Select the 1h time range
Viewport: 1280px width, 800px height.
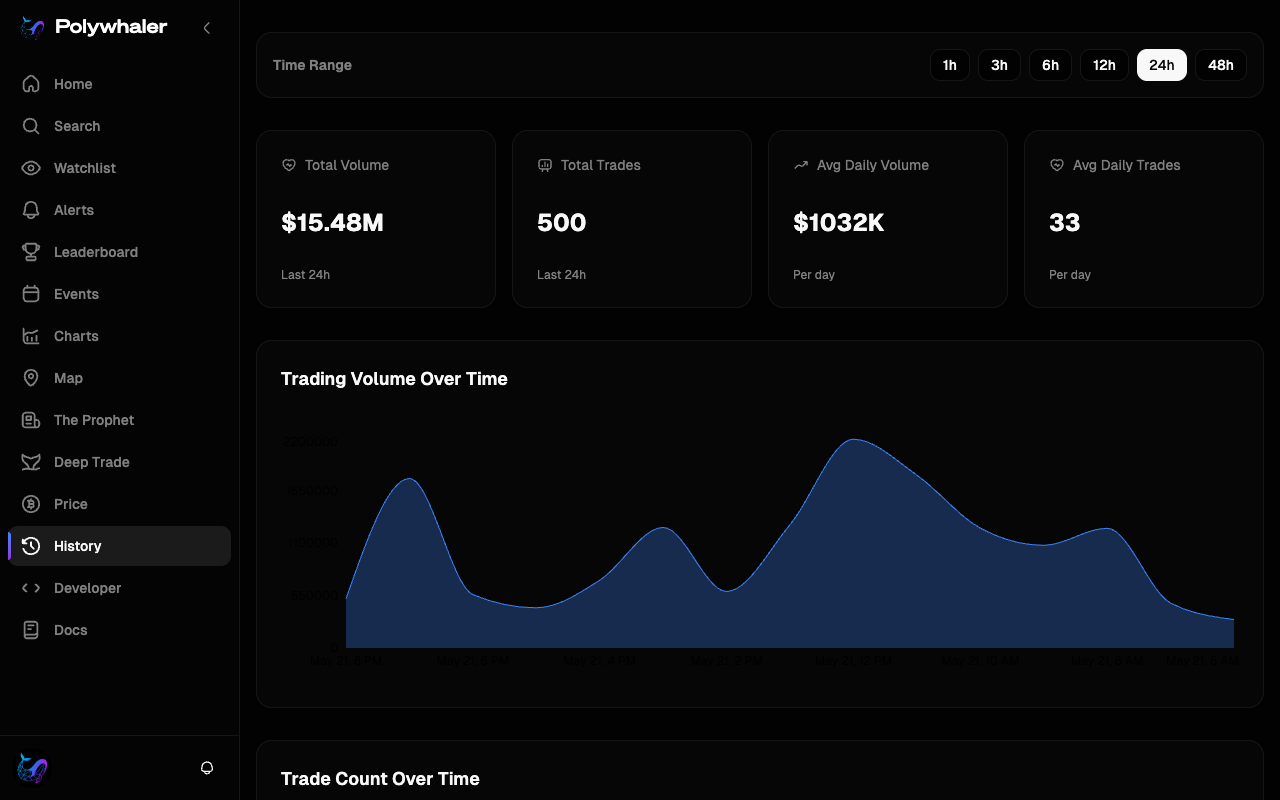point(950,65)
